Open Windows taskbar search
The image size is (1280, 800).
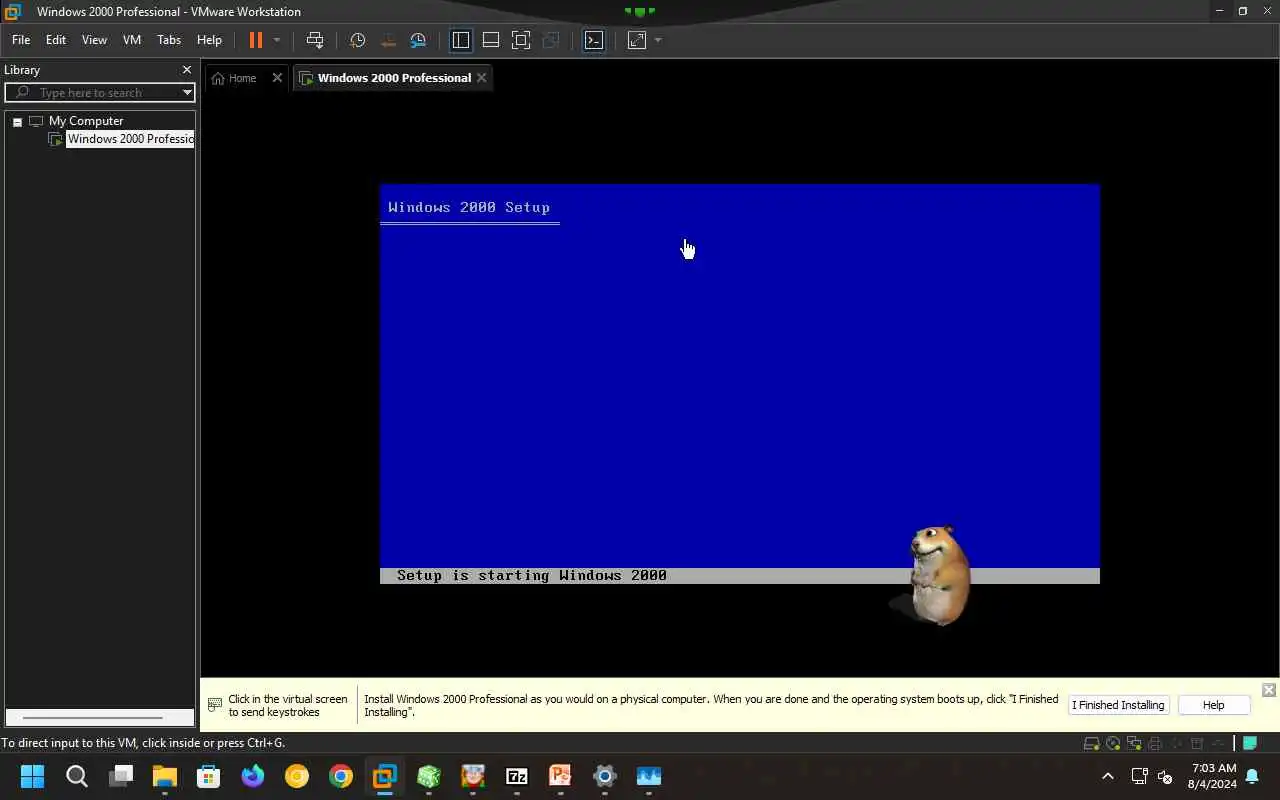pyautogui.click(x=77, y=776)
